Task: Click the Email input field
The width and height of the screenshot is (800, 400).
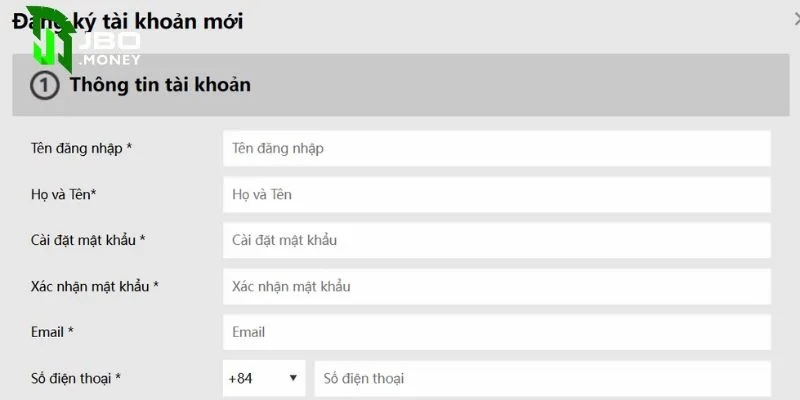Action: coord(496,332)
